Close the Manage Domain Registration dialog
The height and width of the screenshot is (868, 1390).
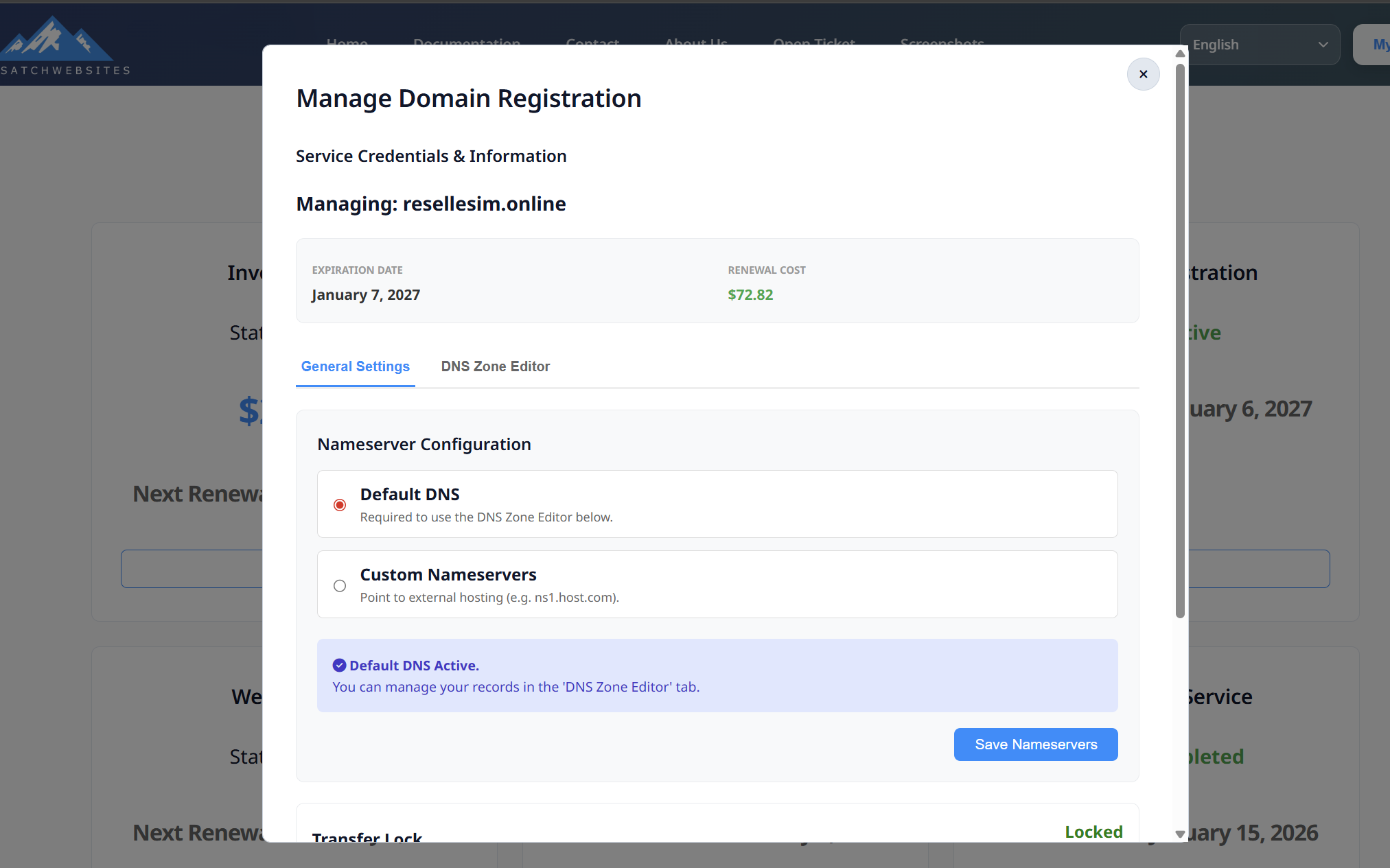tap(1143, 74)
